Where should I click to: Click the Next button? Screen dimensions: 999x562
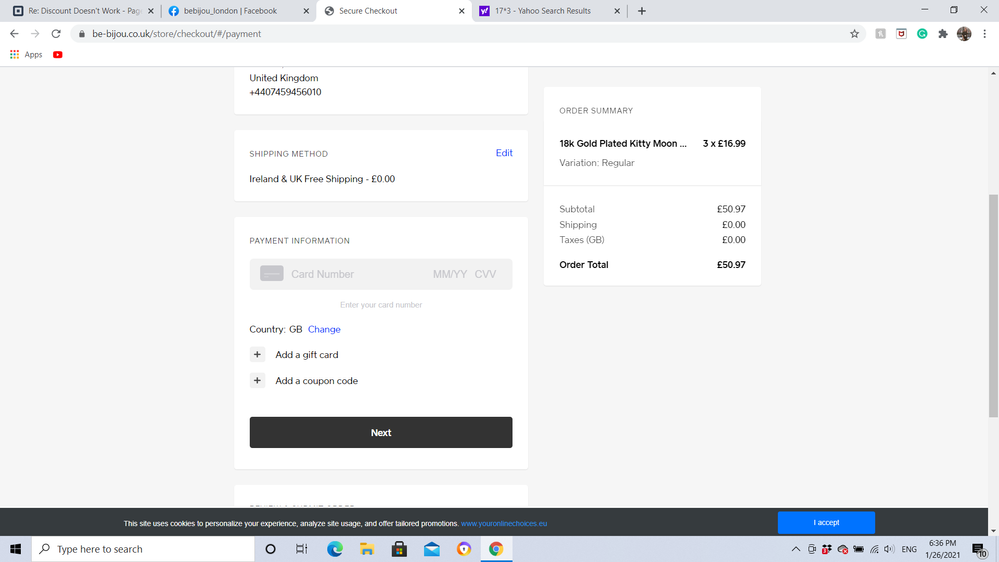(x=380, y=433)
